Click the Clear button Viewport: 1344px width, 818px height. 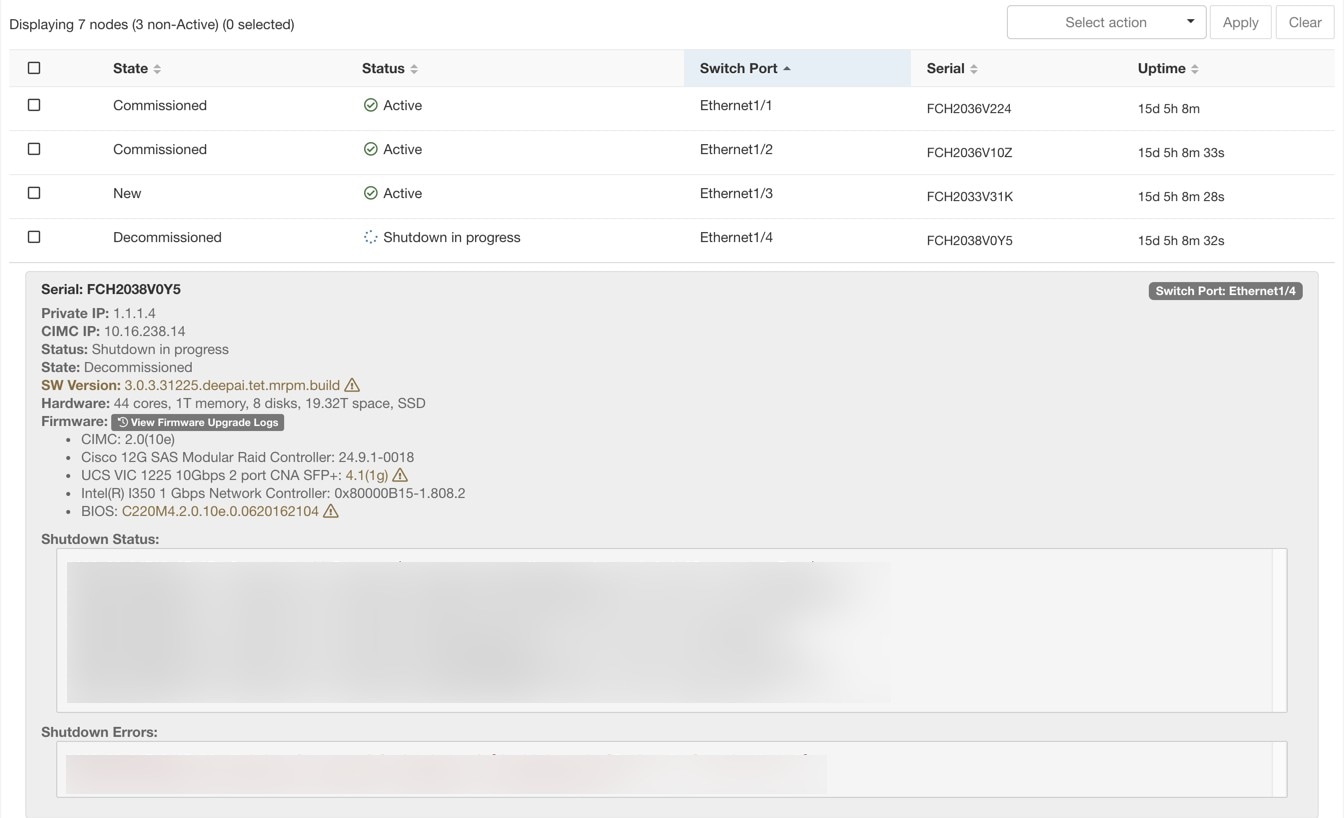point(1305,22)
